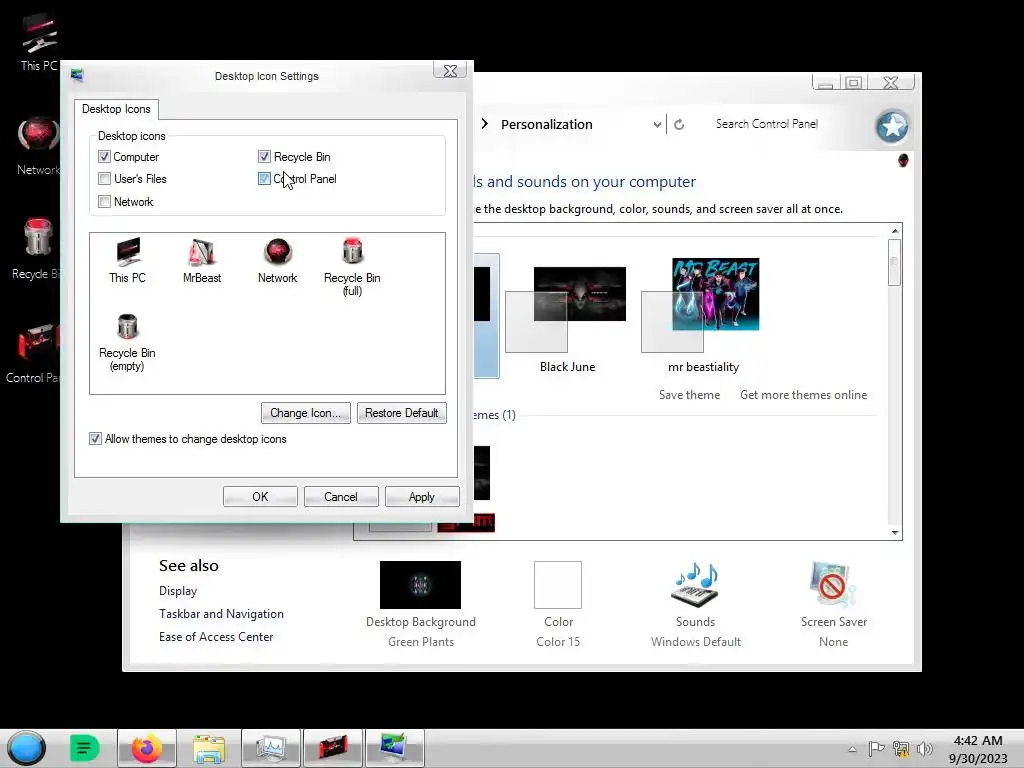Click the Change Icon... button
This screenshot has height=768, width=1024.
(x=306, y=413)
